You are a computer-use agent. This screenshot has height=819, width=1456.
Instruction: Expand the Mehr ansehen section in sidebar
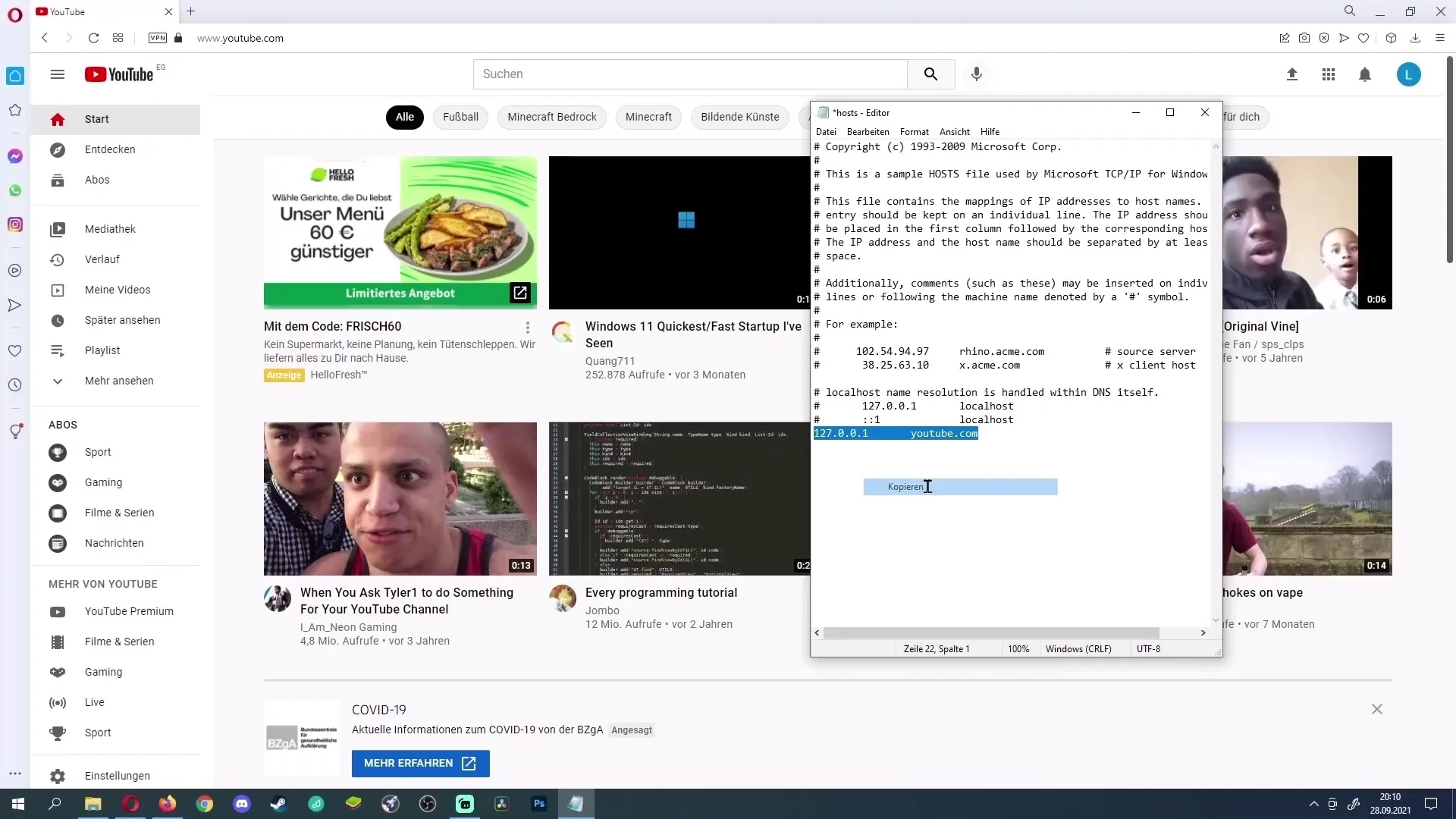pyautogui.click(x=119, y=380)
